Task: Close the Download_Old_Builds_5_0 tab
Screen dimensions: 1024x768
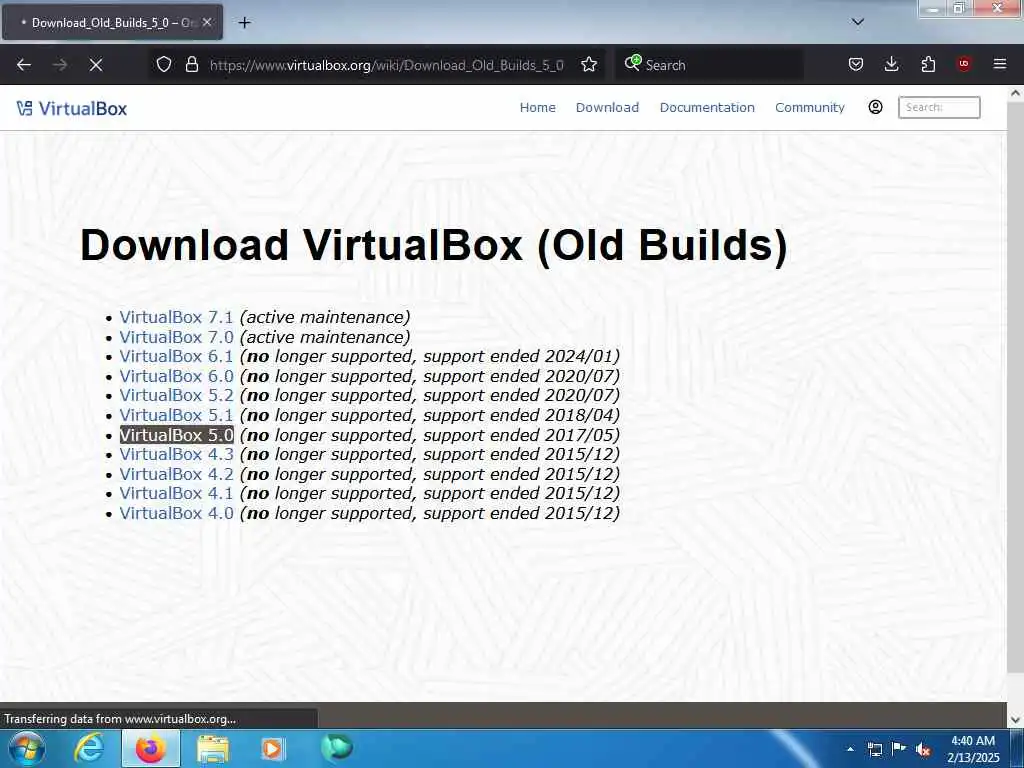Action: 207,22
